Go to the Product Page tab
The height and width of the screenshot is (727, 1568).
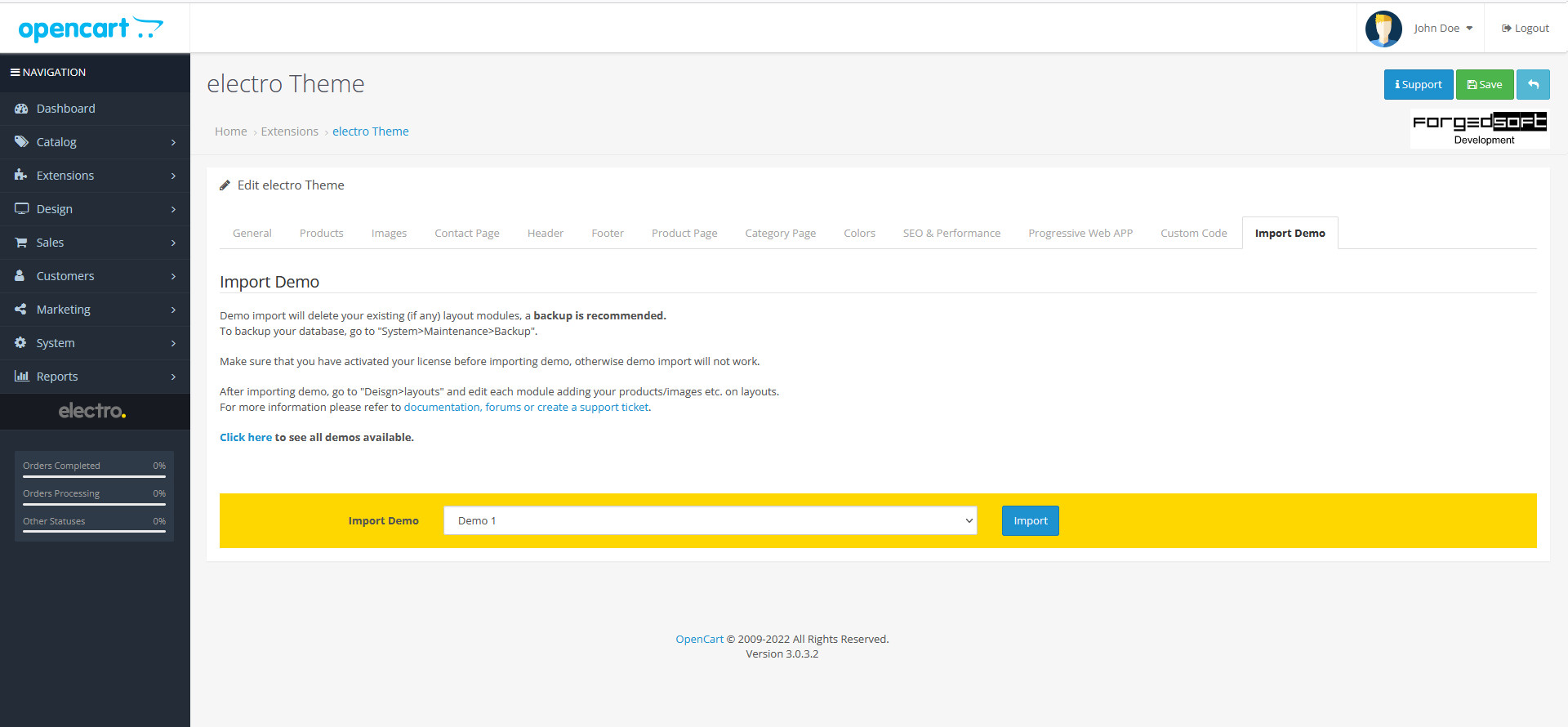(684, 234)
